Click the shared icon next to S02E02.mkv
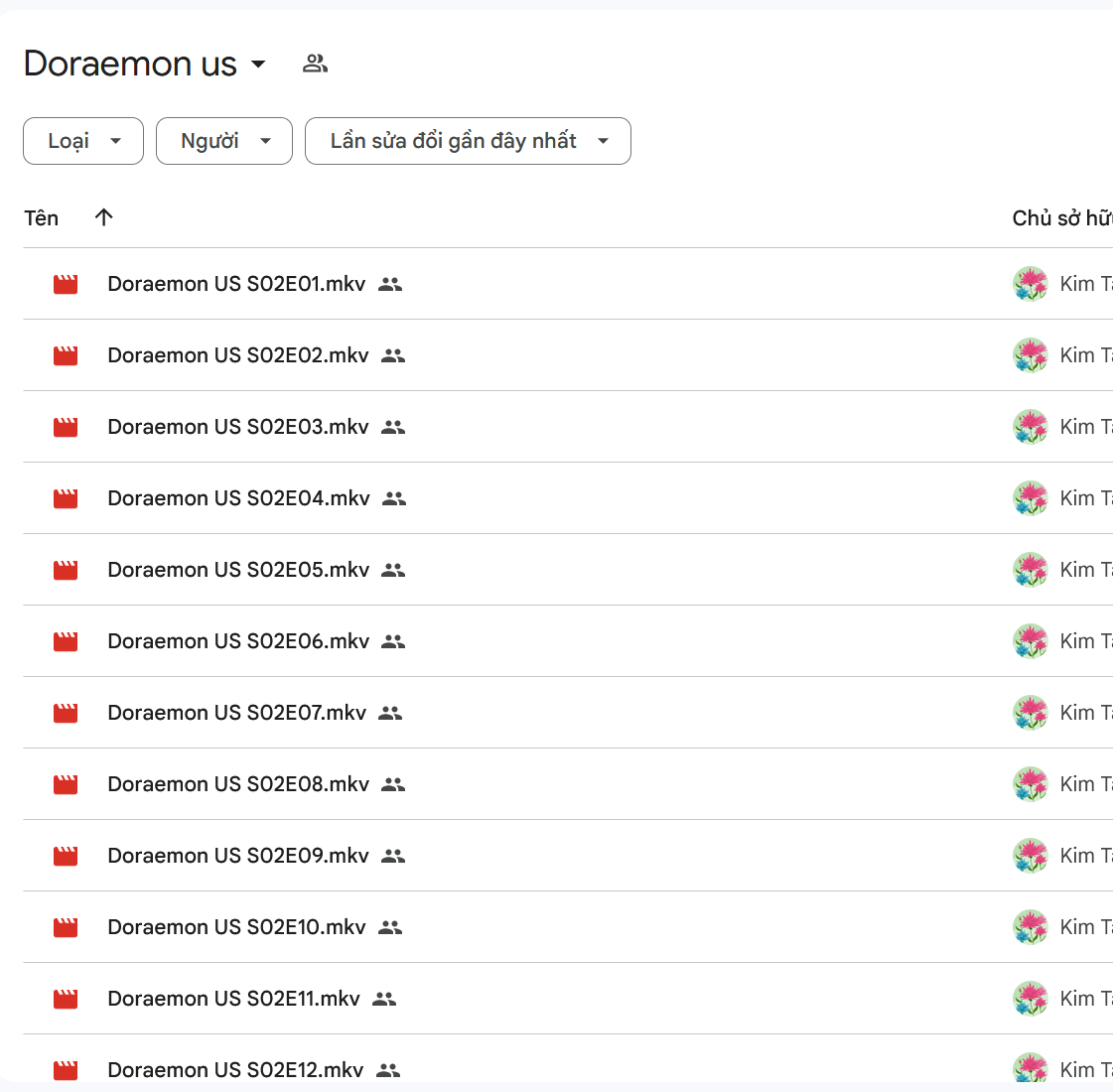1113x1092 pixels. (x=393, y=355)
